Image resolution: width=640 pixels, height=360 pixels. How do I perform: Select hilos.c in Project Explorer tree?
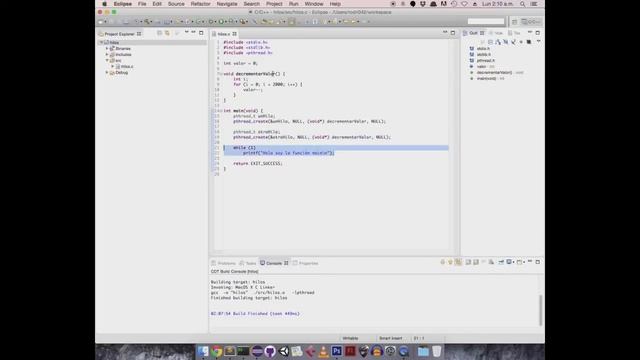tap(127, 67)
